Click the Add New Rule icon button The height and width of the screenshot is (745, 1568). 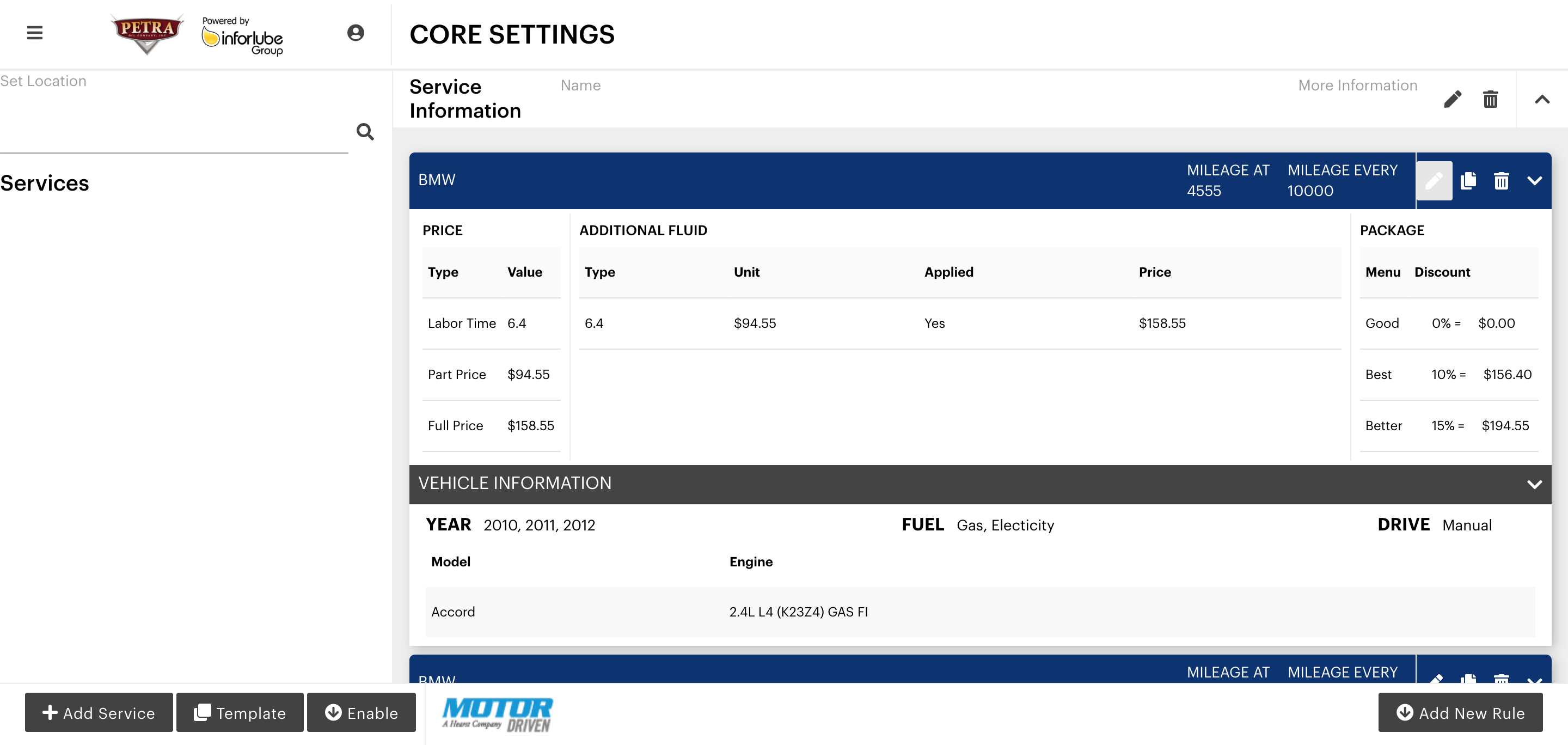[x=1405, y=713]
